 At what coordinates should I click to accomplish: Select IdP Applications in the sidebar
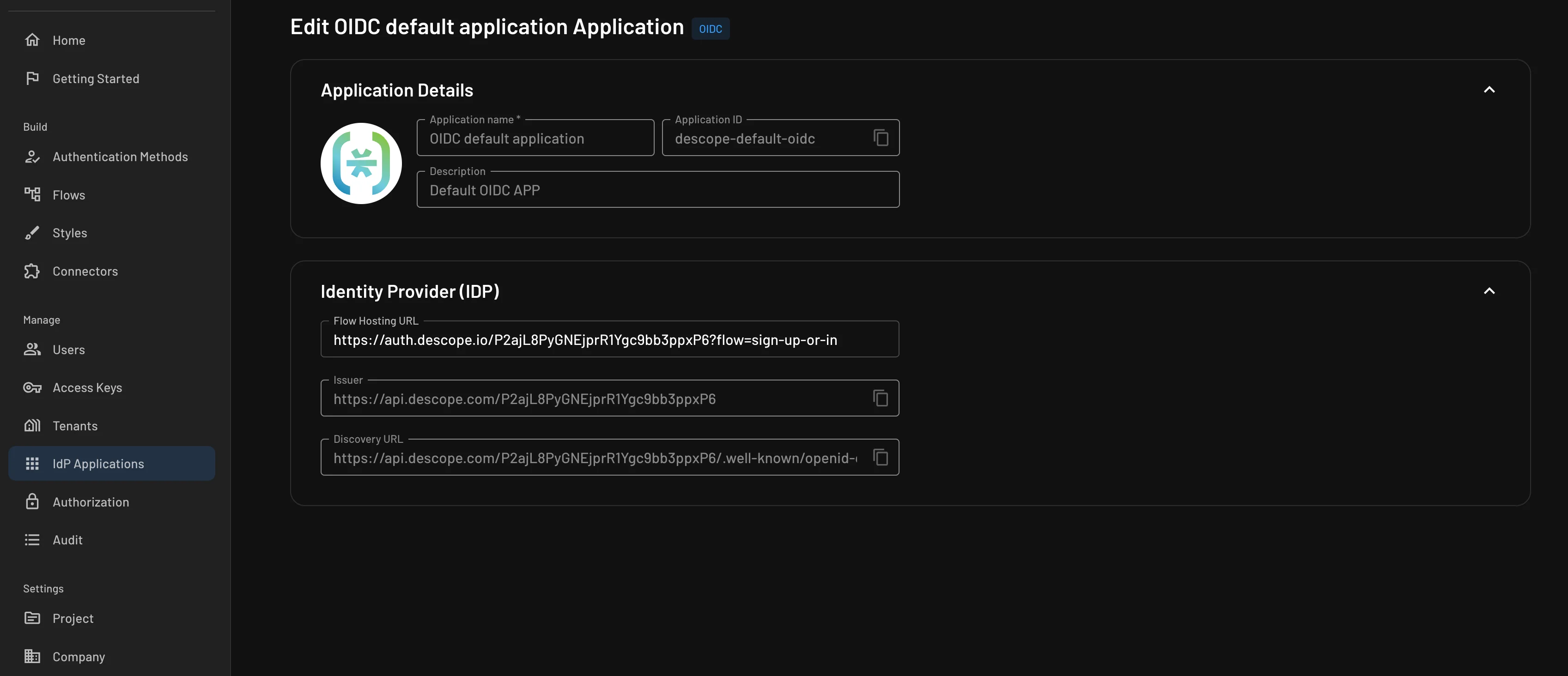pos(98,463)
